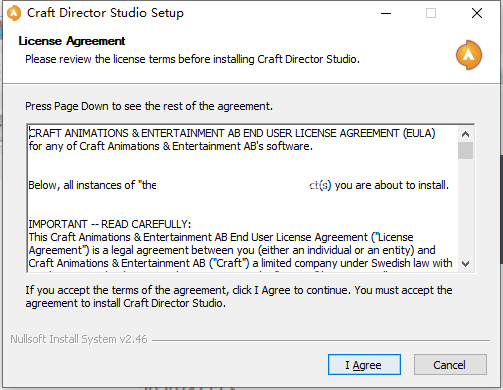
Task: Click the line 'for any of Craft Animations & Entertainment AB's software.'
Action: pyautogui.click(x=171, y=146)
